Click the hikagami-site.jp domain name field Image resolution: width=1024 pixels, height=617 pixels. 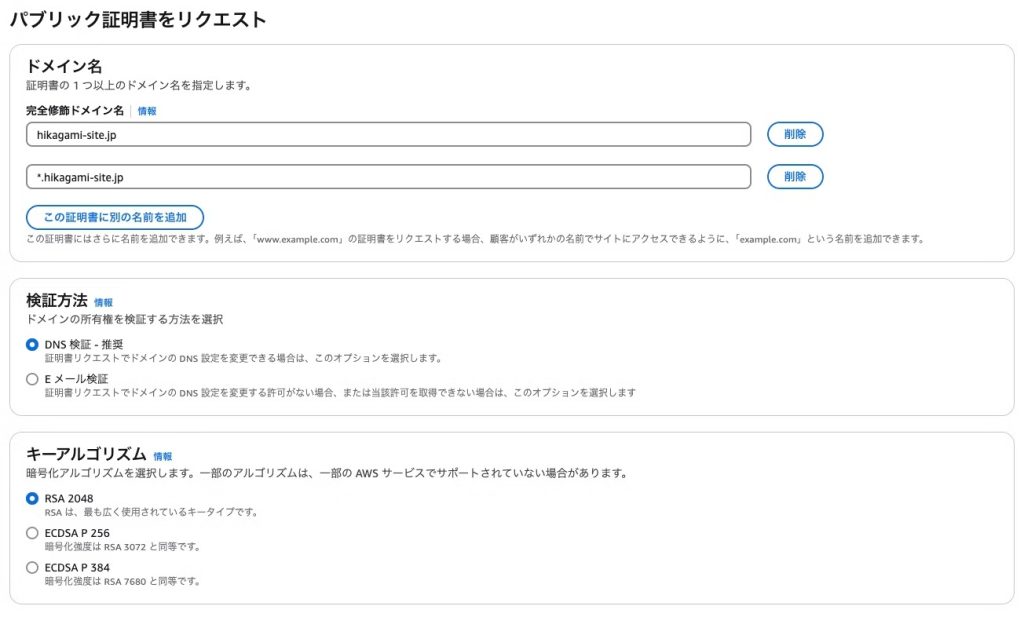pos(388,134)
